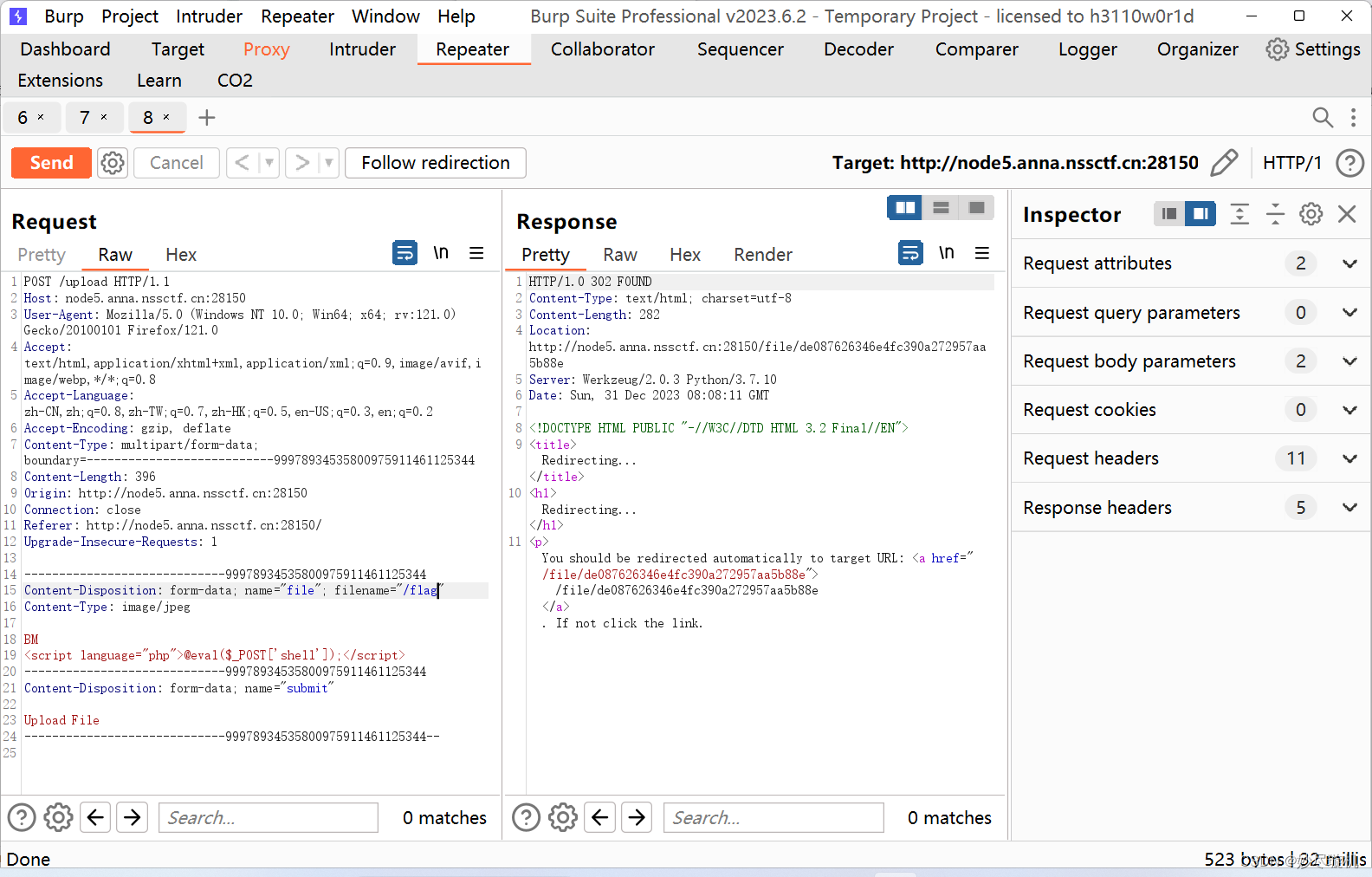Close the Inspector panel

pyautogui.click(x=1347, y=214)
